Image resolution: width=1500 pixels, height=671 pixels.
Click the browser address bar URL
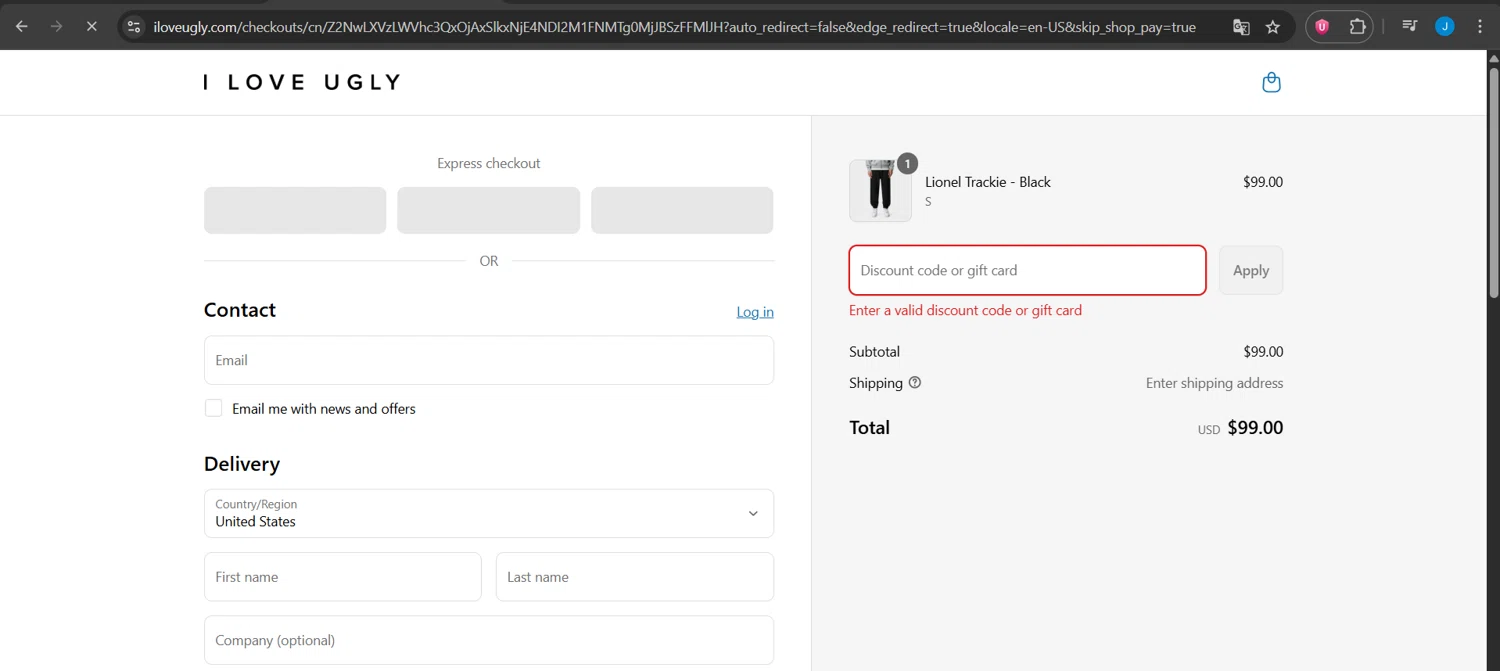675,27
